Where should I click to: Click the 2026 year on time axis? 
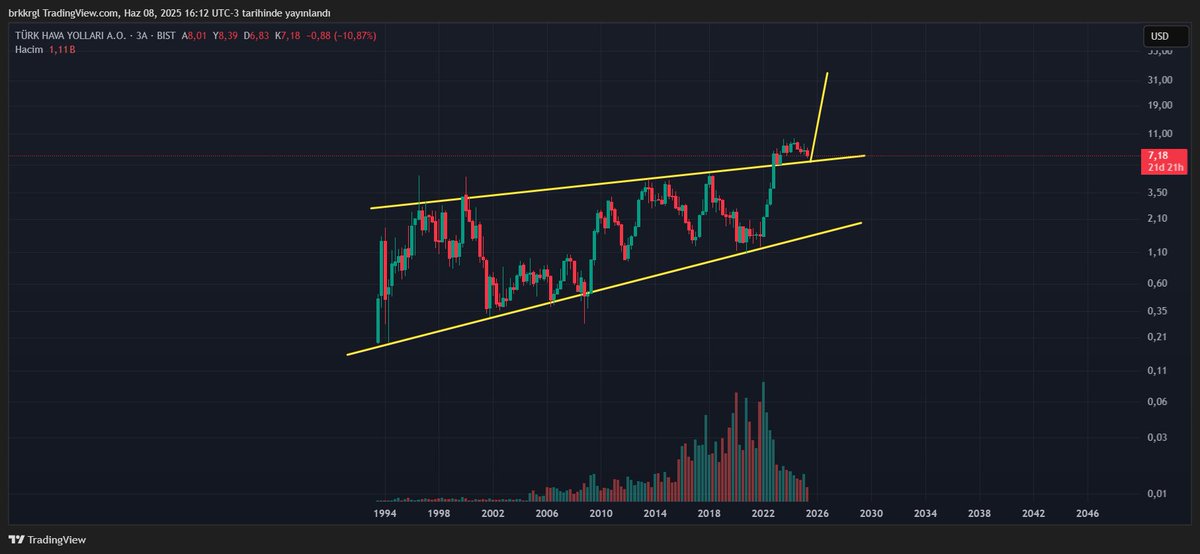[817, 513]
